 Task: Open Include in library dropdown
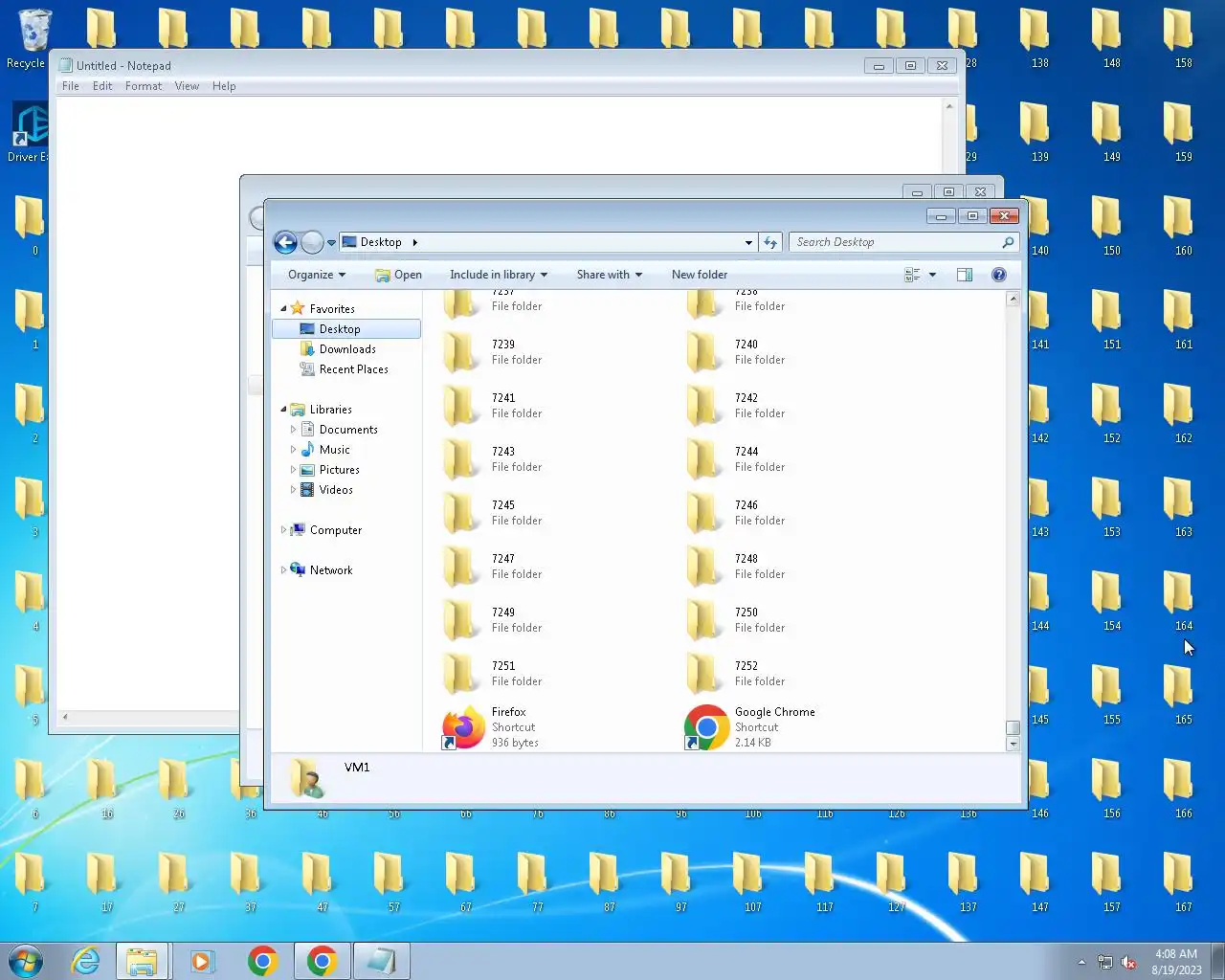tap(499, 275)
